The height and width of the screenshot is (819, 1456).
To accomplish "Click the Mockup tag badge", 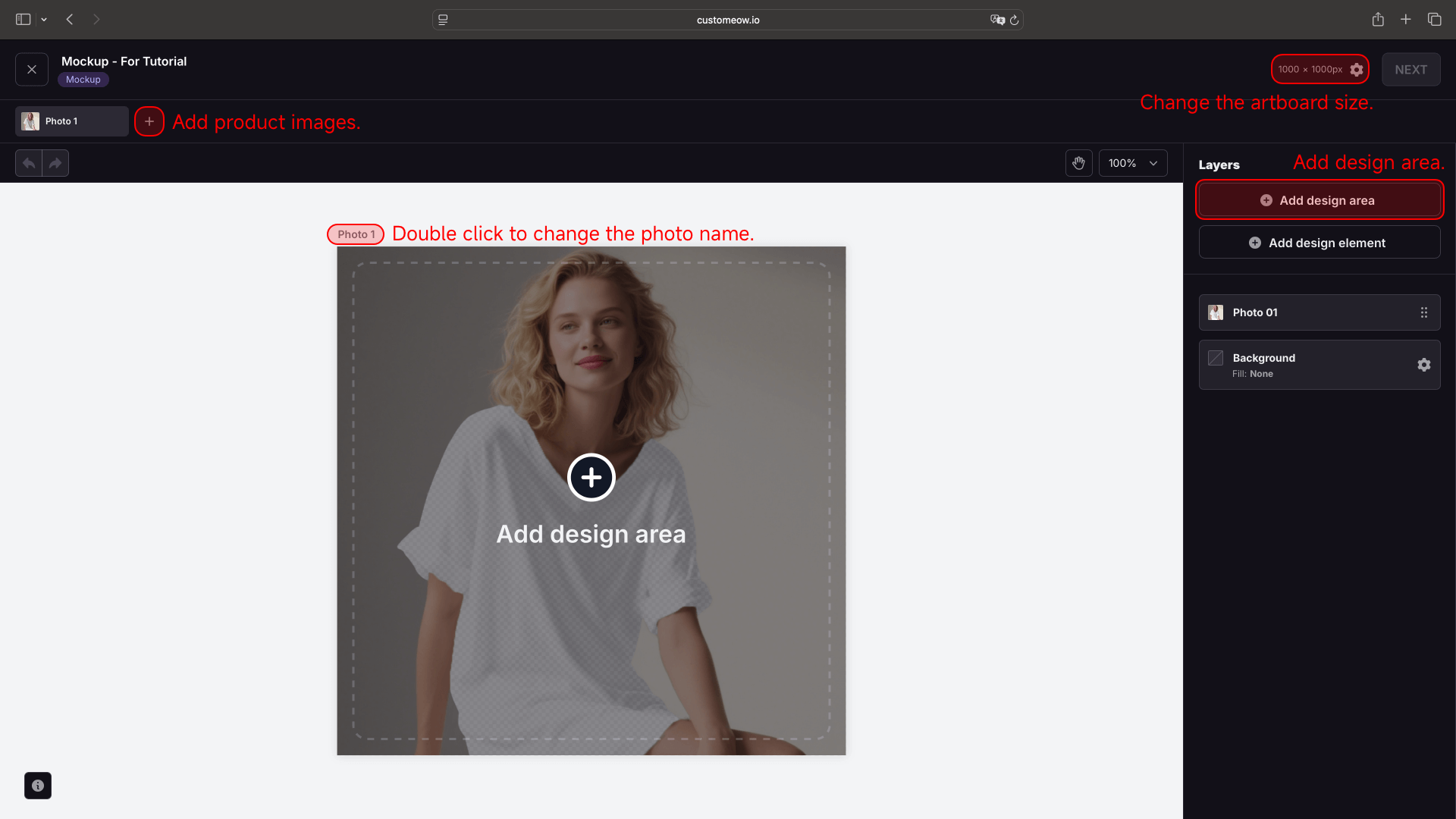I will (83, 80).
